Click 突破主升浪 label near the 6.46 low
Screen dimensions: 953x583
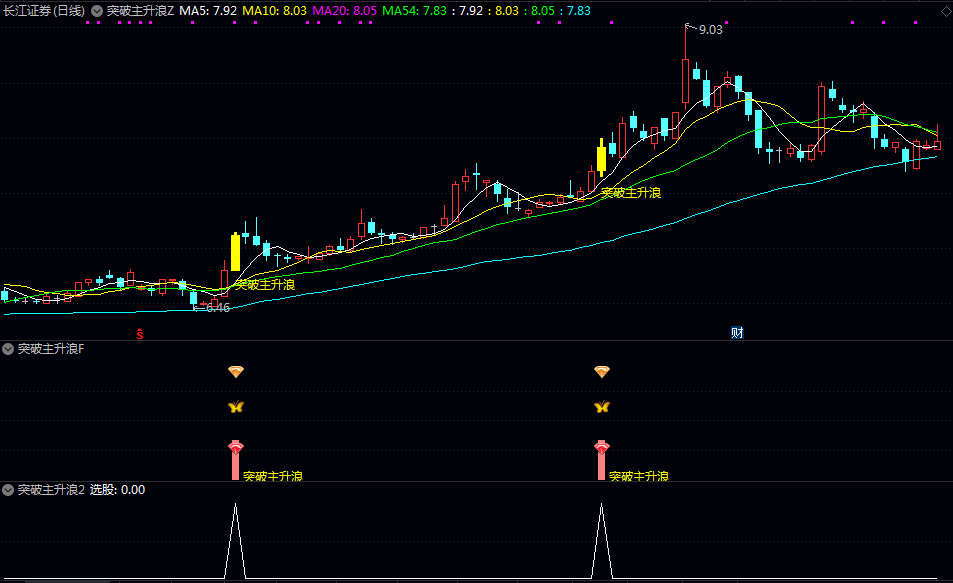click(265, 285)
